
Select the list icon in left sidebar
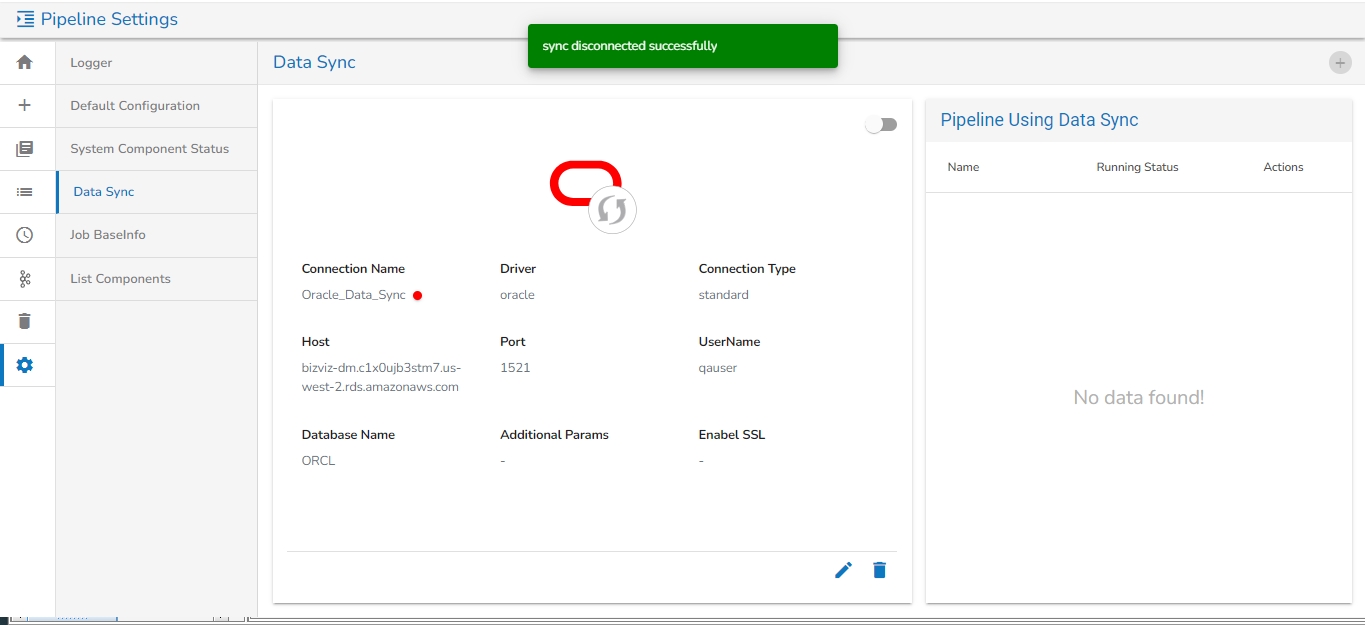[x=25, y=192]
